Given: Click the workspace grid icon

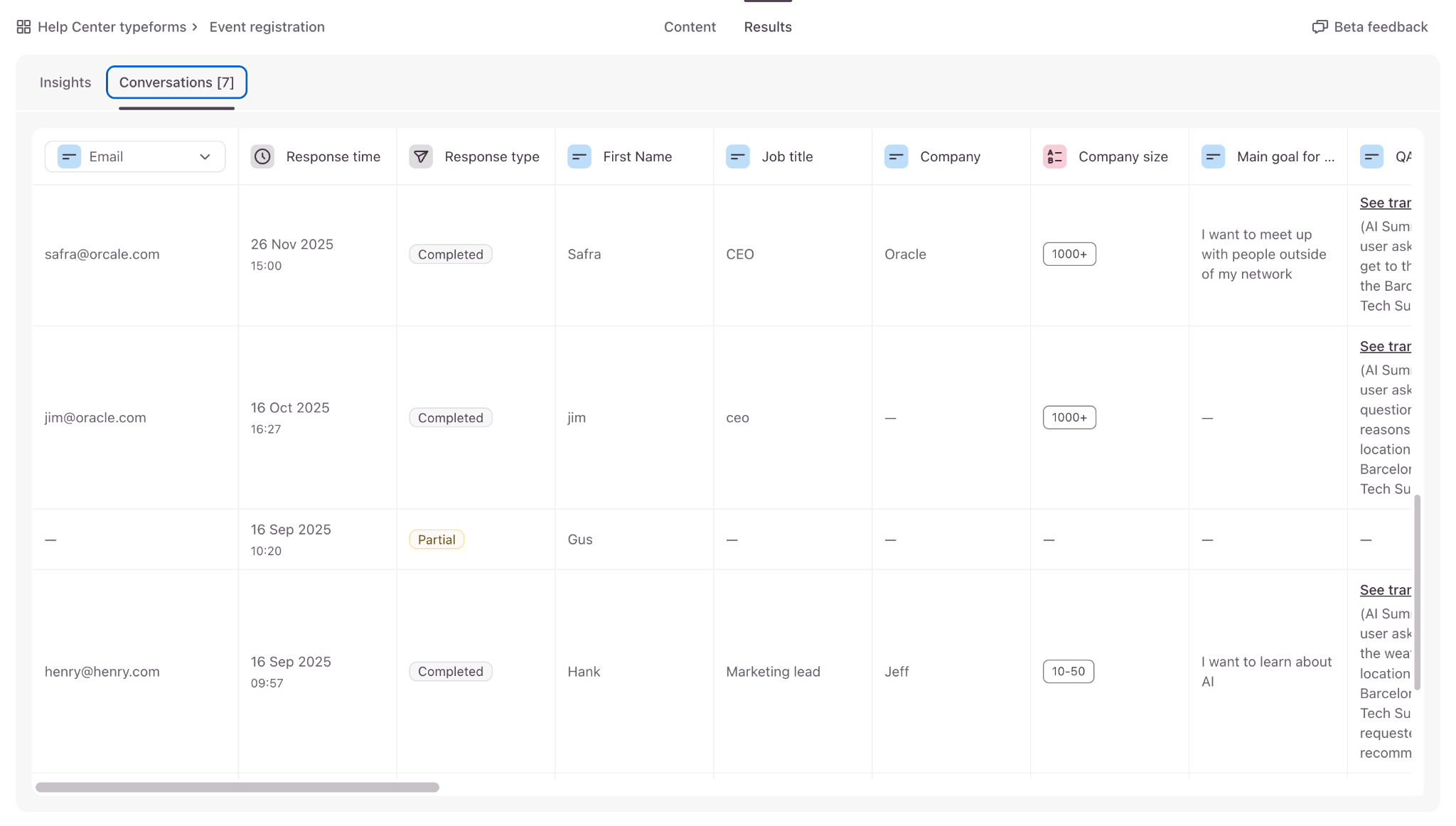Looking at the screenshot, I should (23, 27).
